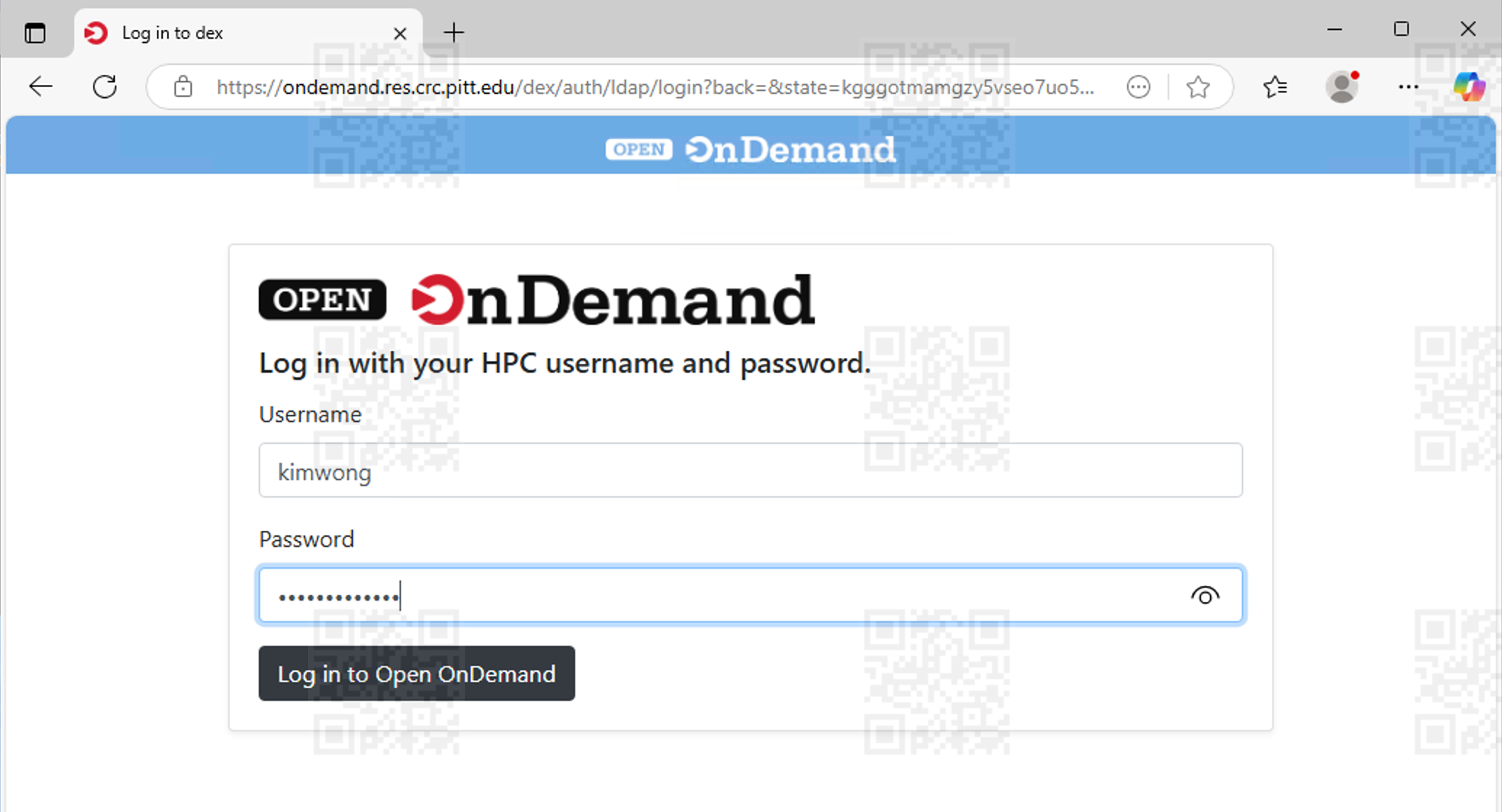
Task: Launch the Copilot sidebar
Action: pyautogui.click(x=1469, y=87)
